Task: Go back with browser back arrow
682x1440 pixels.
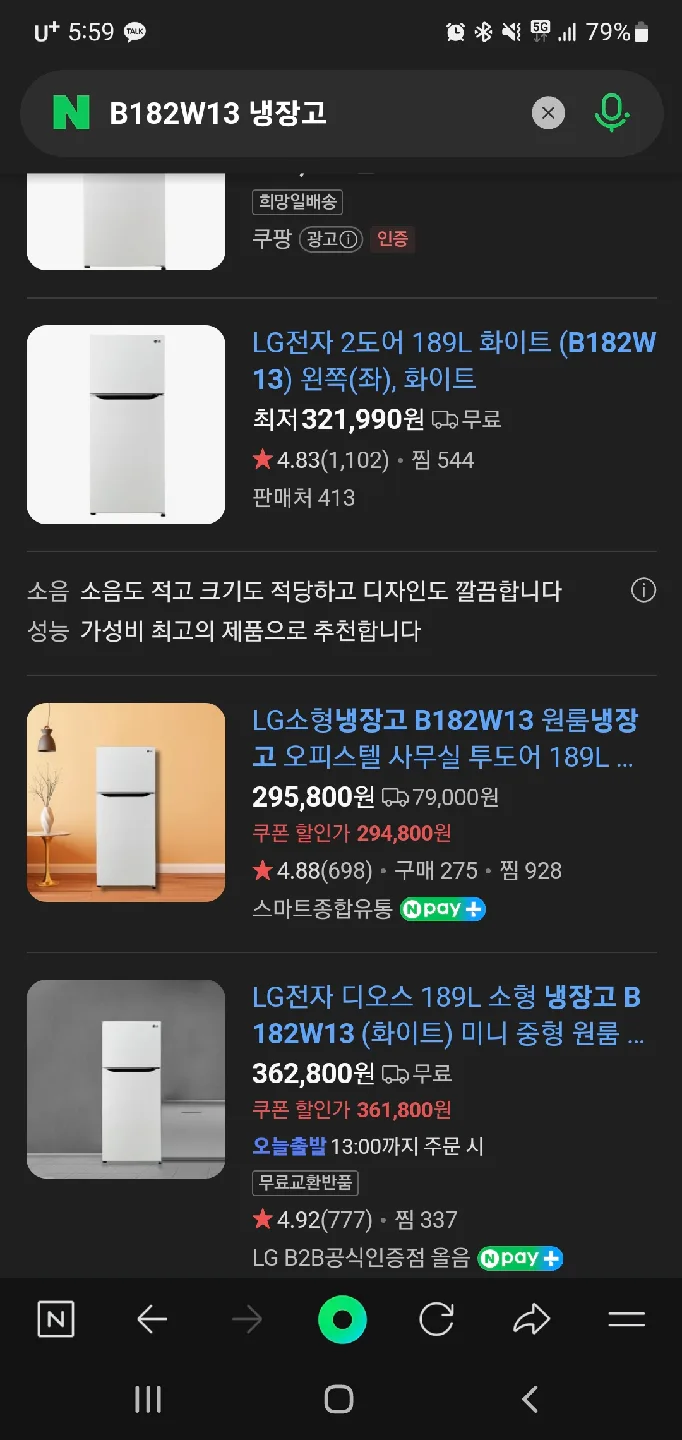Action: (x=152, y=1320)
